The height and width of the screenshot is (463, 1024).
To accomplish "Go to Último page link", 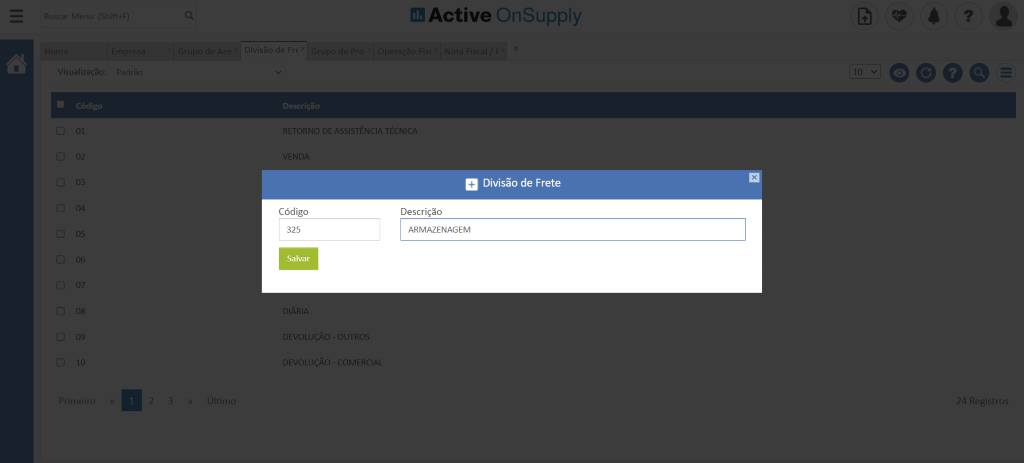I will click(x=221, y=401).
